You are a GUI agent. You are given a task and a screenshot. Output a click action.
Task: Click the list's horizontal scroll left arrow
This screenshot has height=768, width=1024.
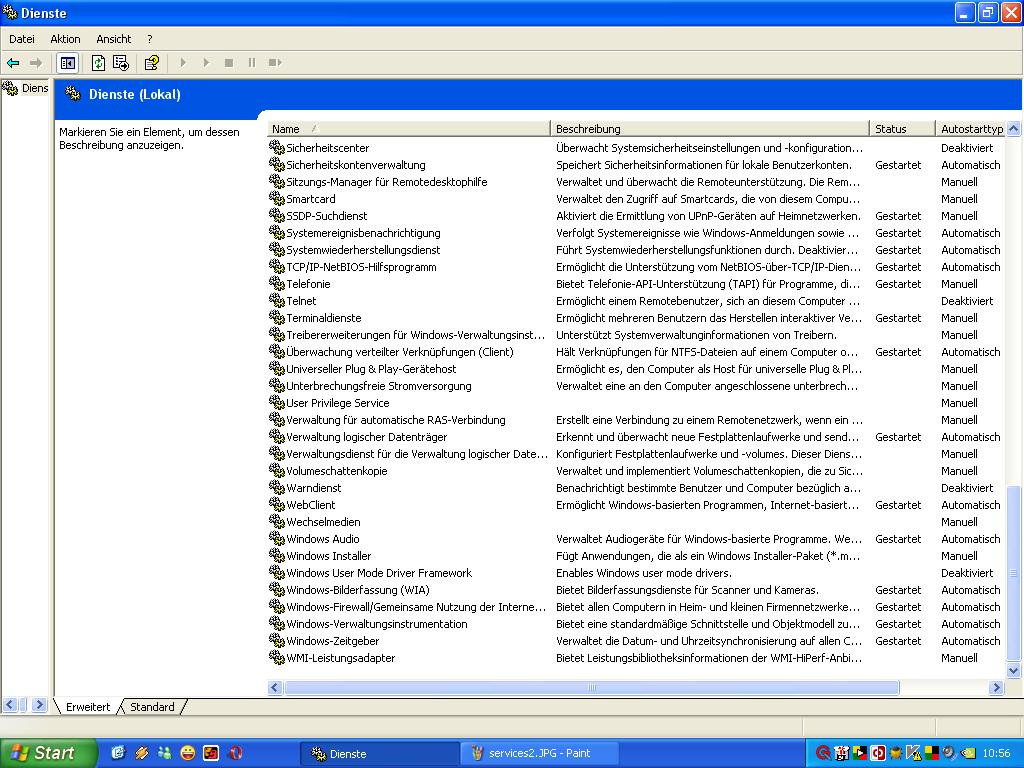click(275, 687)
